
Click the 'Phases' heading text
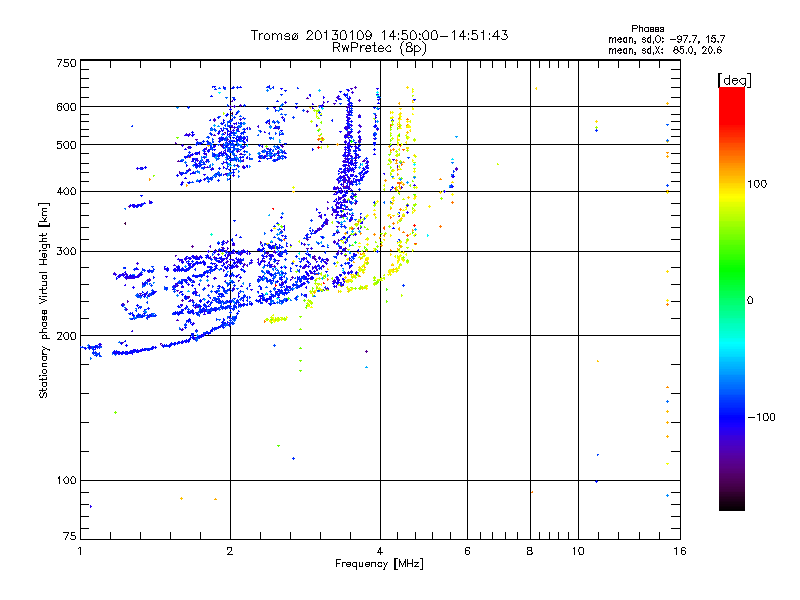(x=647, y=29)
